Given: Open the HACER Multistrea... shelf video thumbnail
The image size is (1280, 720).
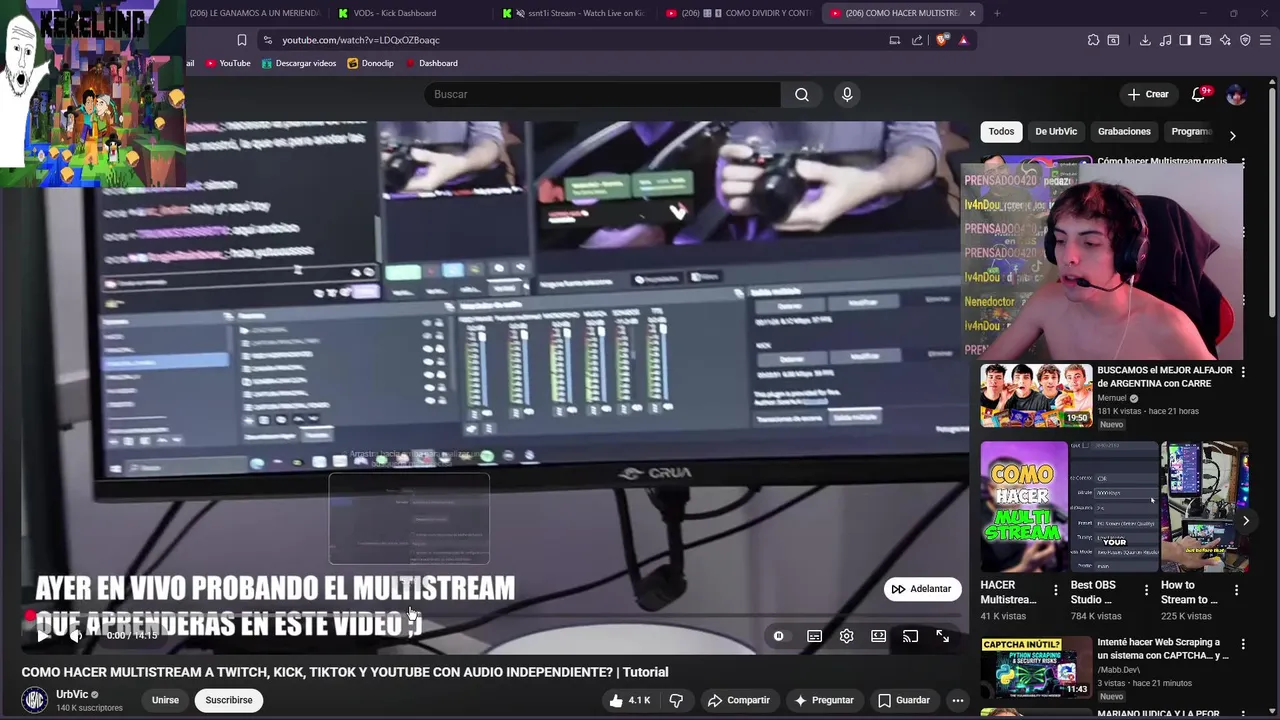Looking at the screenshot, I should [x=1024, y=507].
